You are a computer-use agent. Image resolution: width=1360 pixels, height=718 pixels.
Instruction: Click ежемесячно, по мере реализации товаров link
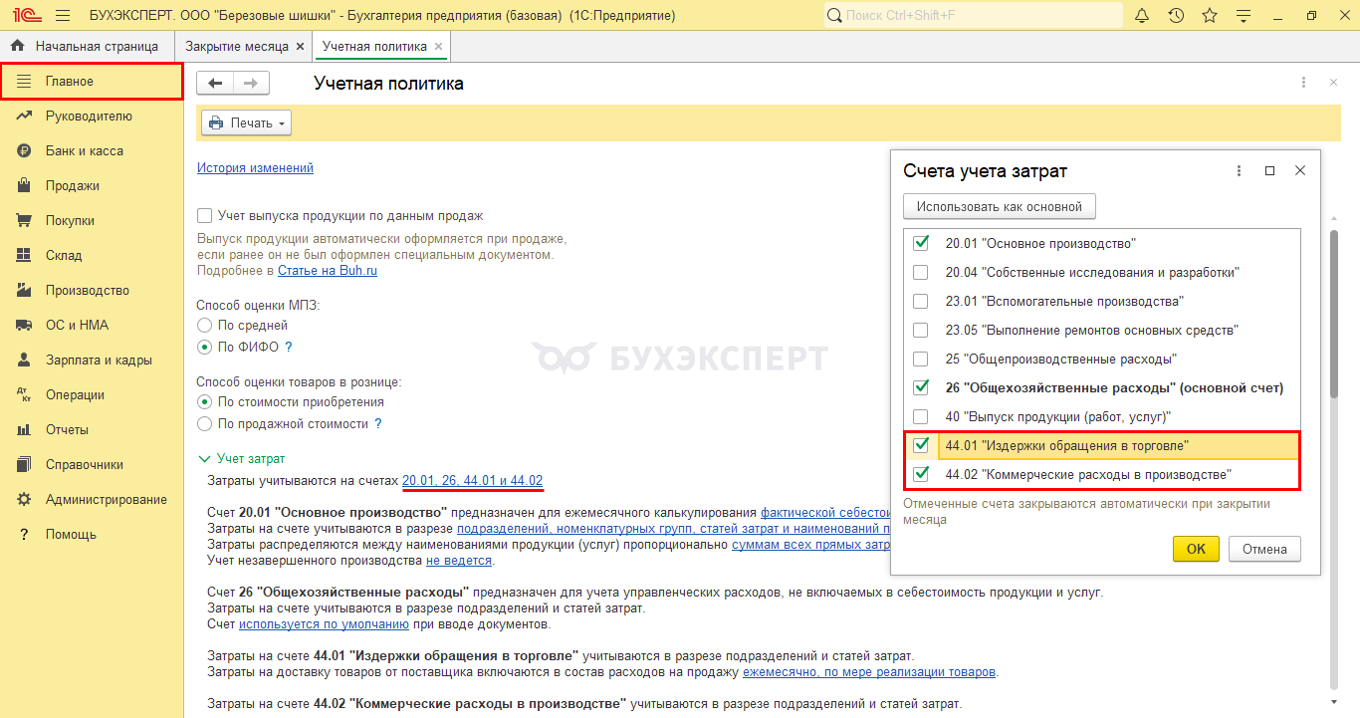pos(870,672)
